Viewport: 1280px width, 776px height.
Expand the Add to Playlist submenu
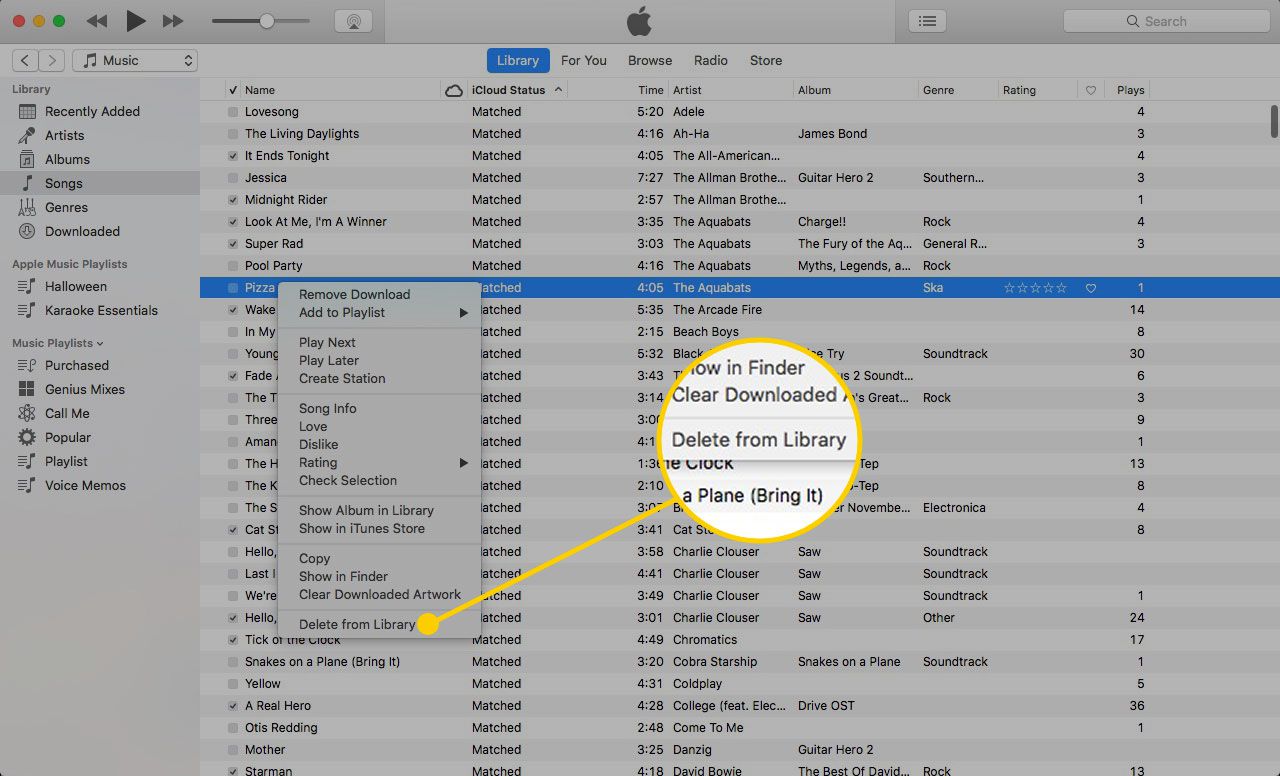click(380, 313)
